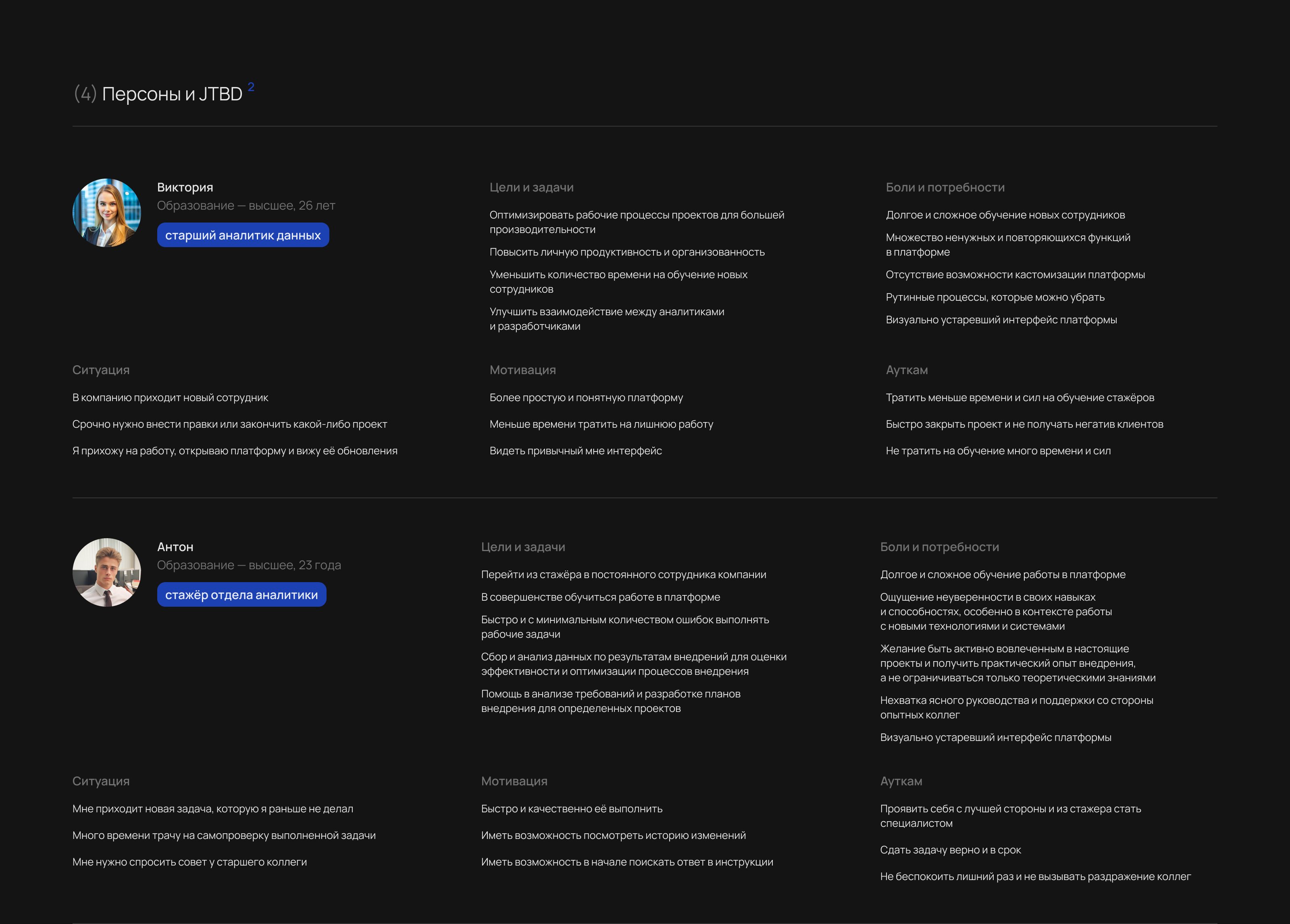Click 'Быстро и качественно её выполнить' line
This screenshot has height=924, width=1290.
click(x=571, y=809)
